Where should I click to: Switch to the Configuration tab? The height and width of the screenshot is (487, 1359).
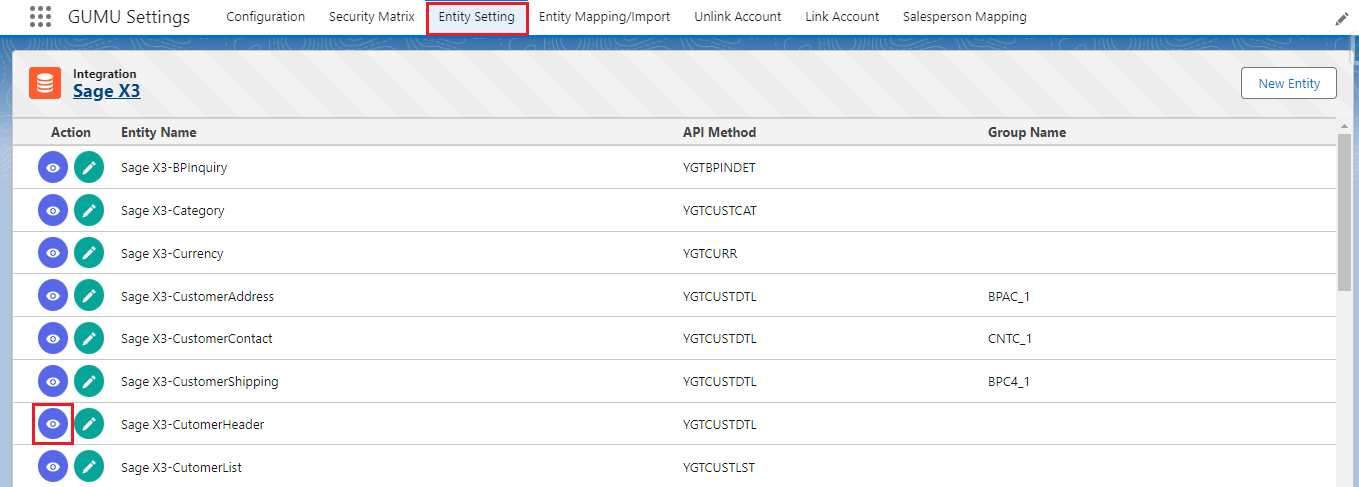(265, 17)
